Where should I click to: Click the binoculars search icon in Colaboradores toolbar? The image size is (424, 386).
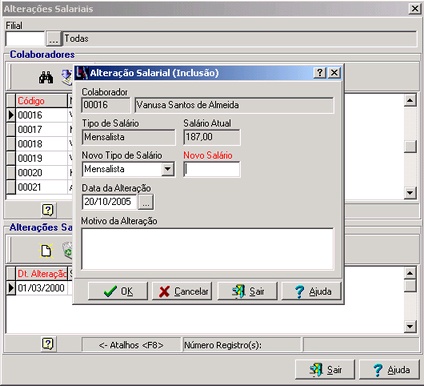pyautogui.click(x=46, y=77)
